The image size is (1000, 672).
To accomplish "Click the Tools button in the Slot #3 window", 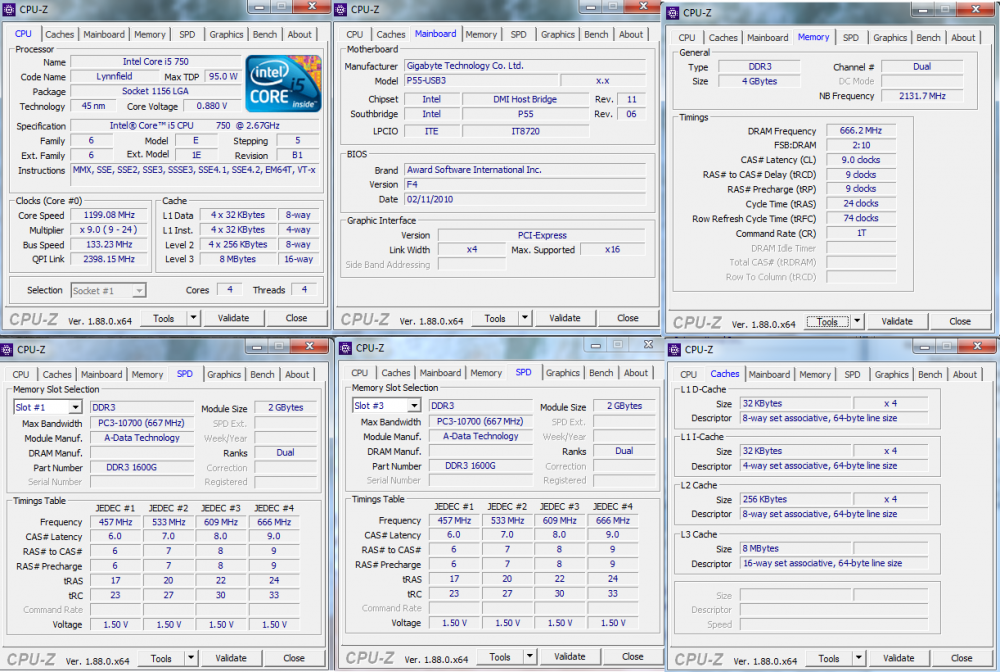I will pos(500,657).
